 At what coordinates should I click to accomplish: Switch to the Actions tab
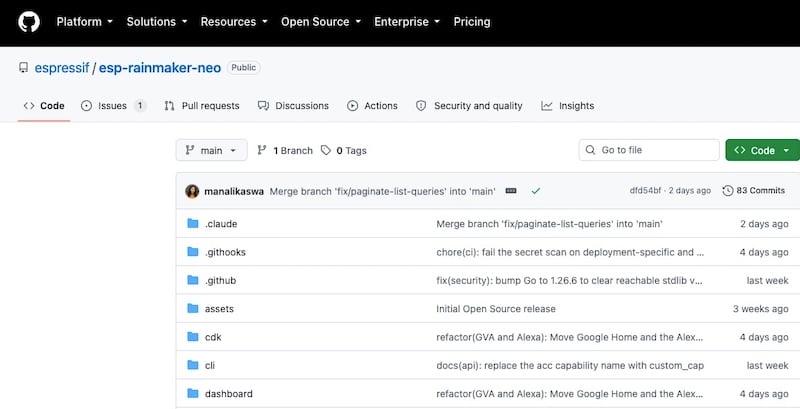(372, 106)
